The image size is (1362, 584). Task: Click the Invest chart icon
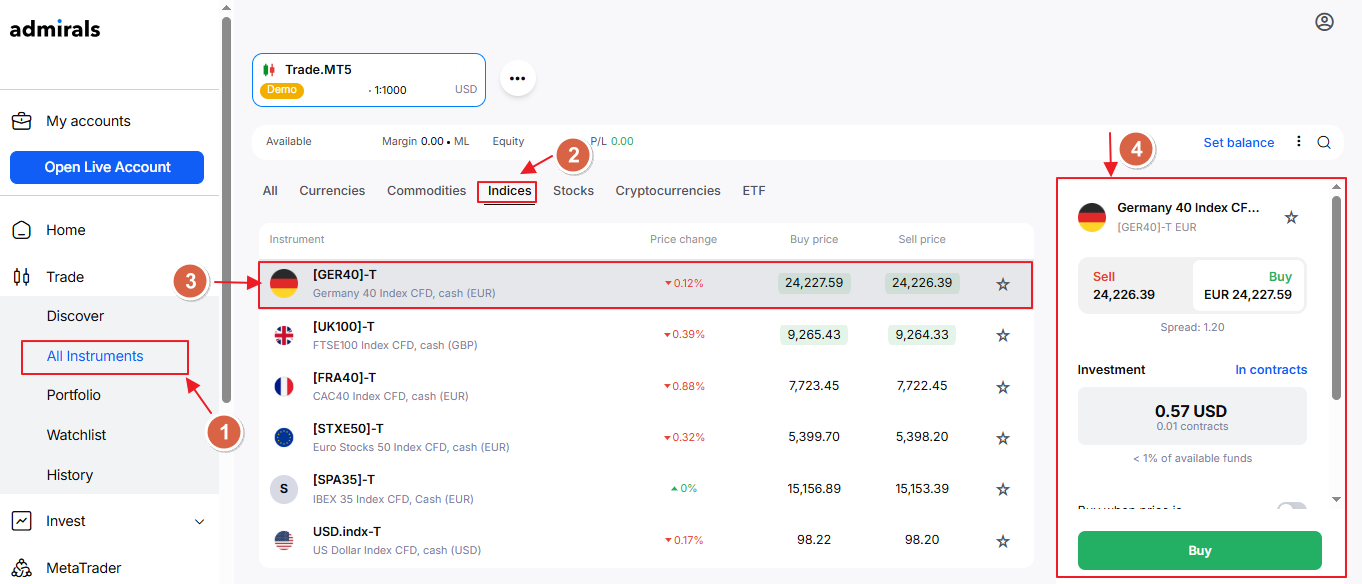21,521
